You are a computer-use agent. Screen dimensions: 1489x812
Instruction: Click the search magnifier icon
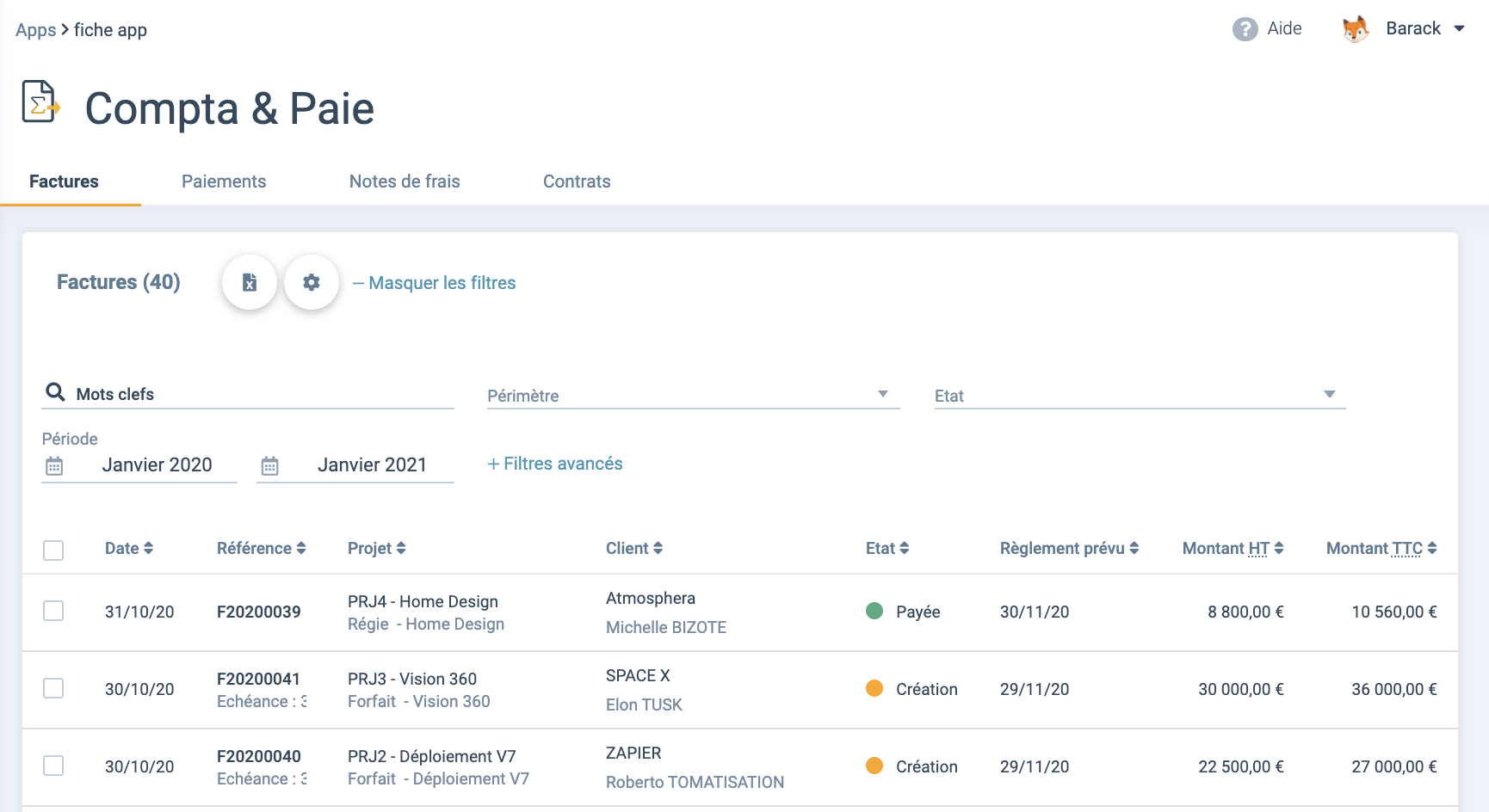point(55,392)
